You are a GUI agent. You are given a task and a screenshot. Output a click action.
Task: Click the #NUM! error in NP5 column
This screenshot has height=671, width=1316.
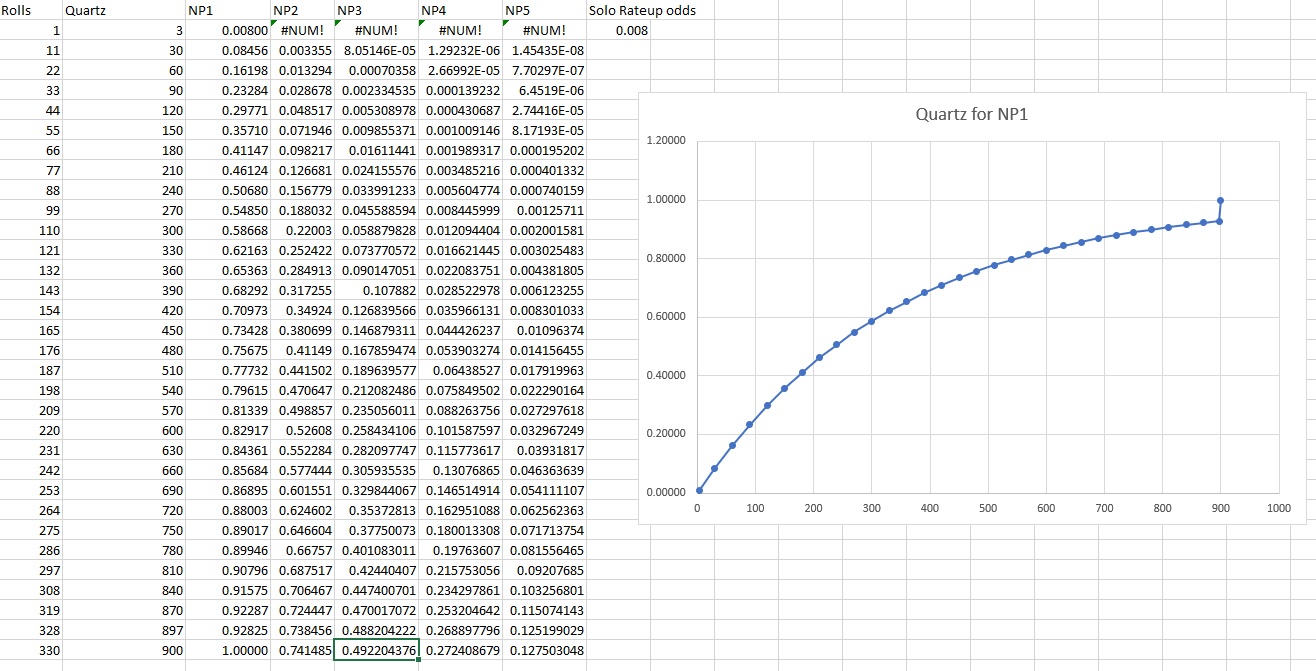click(544, 30)
